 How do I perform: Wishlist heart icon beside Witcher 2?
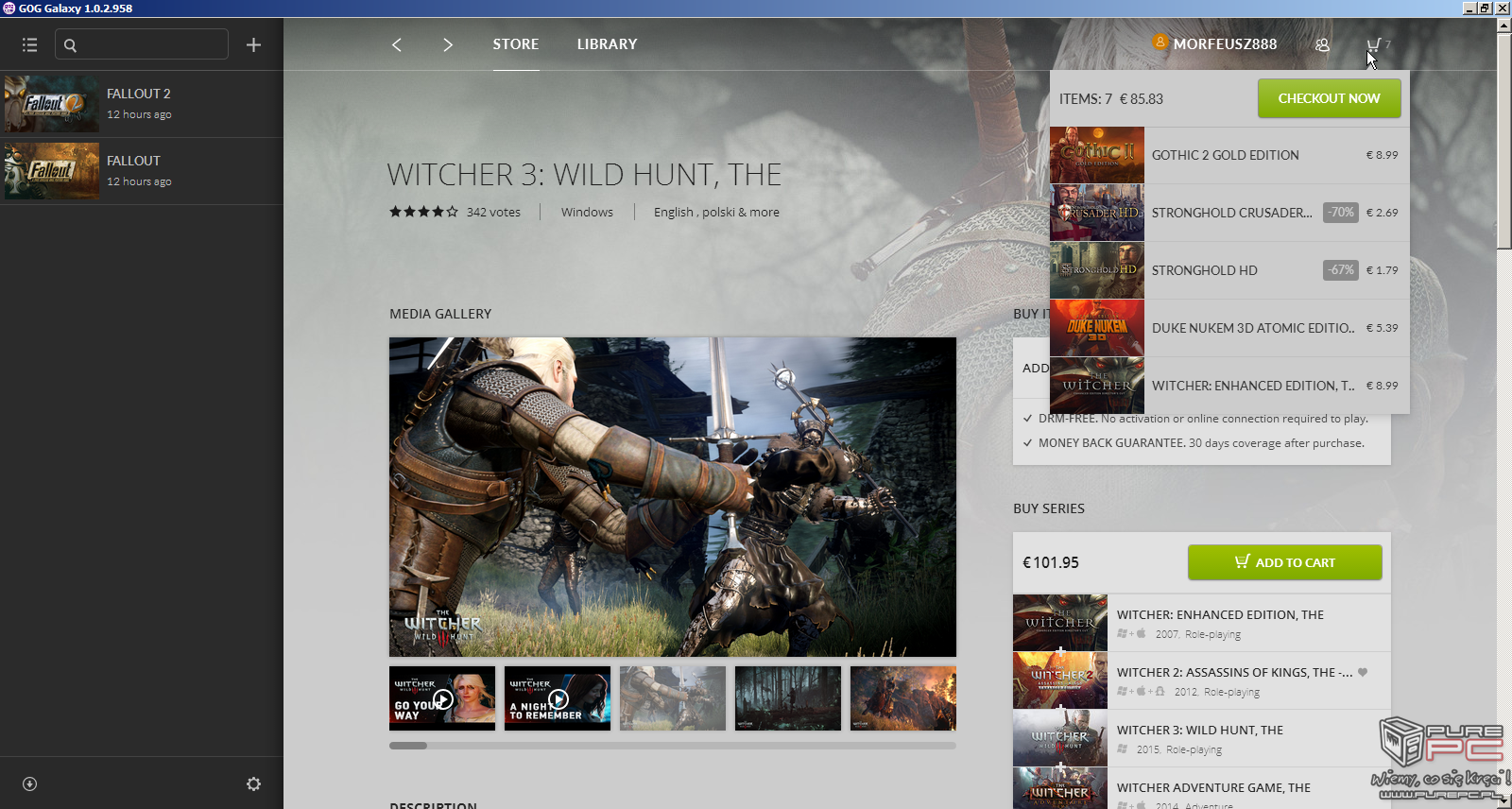(1363, 672)
